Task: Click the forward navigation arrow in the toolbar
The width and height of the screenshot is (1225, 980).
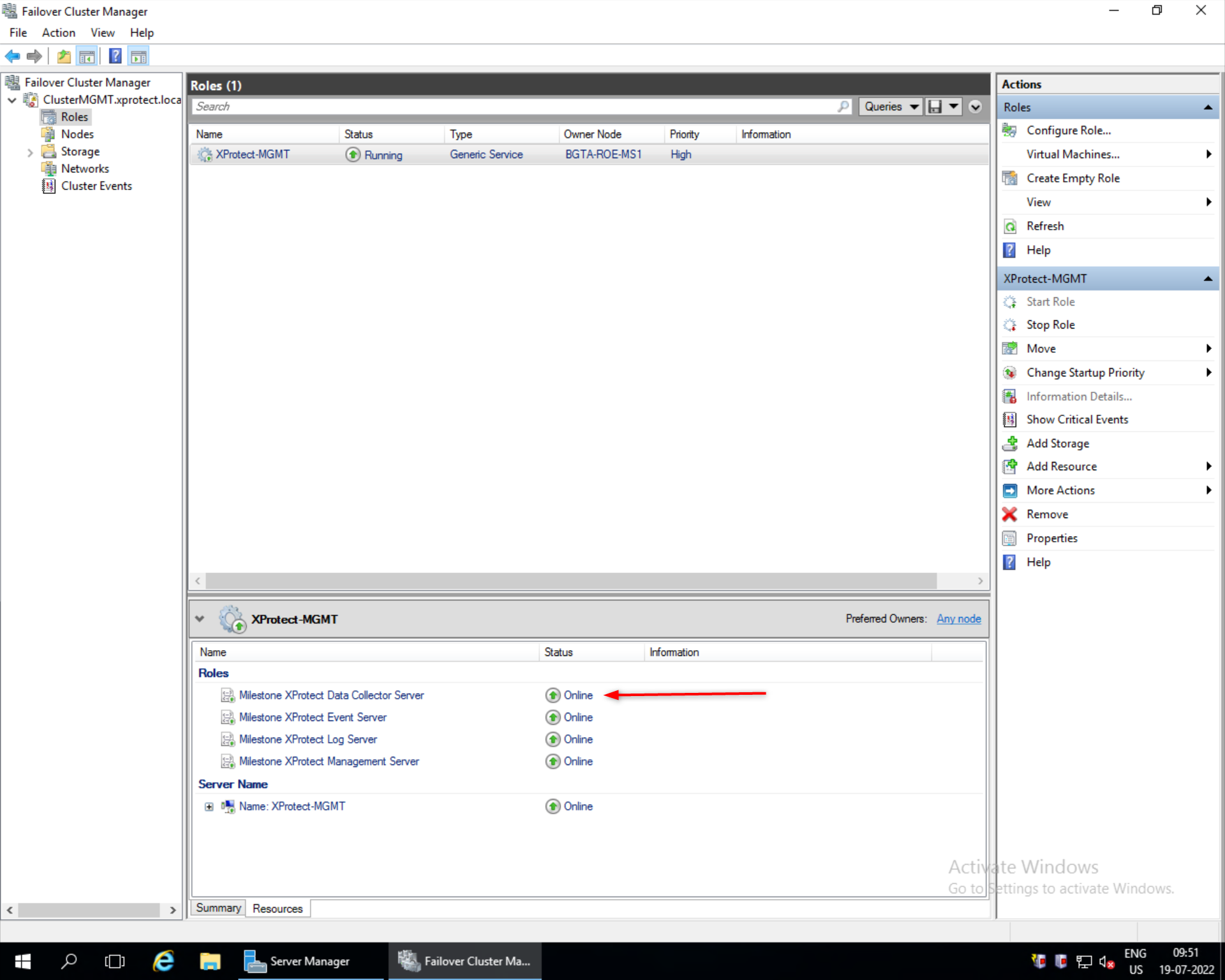Action: pos(34,56)
